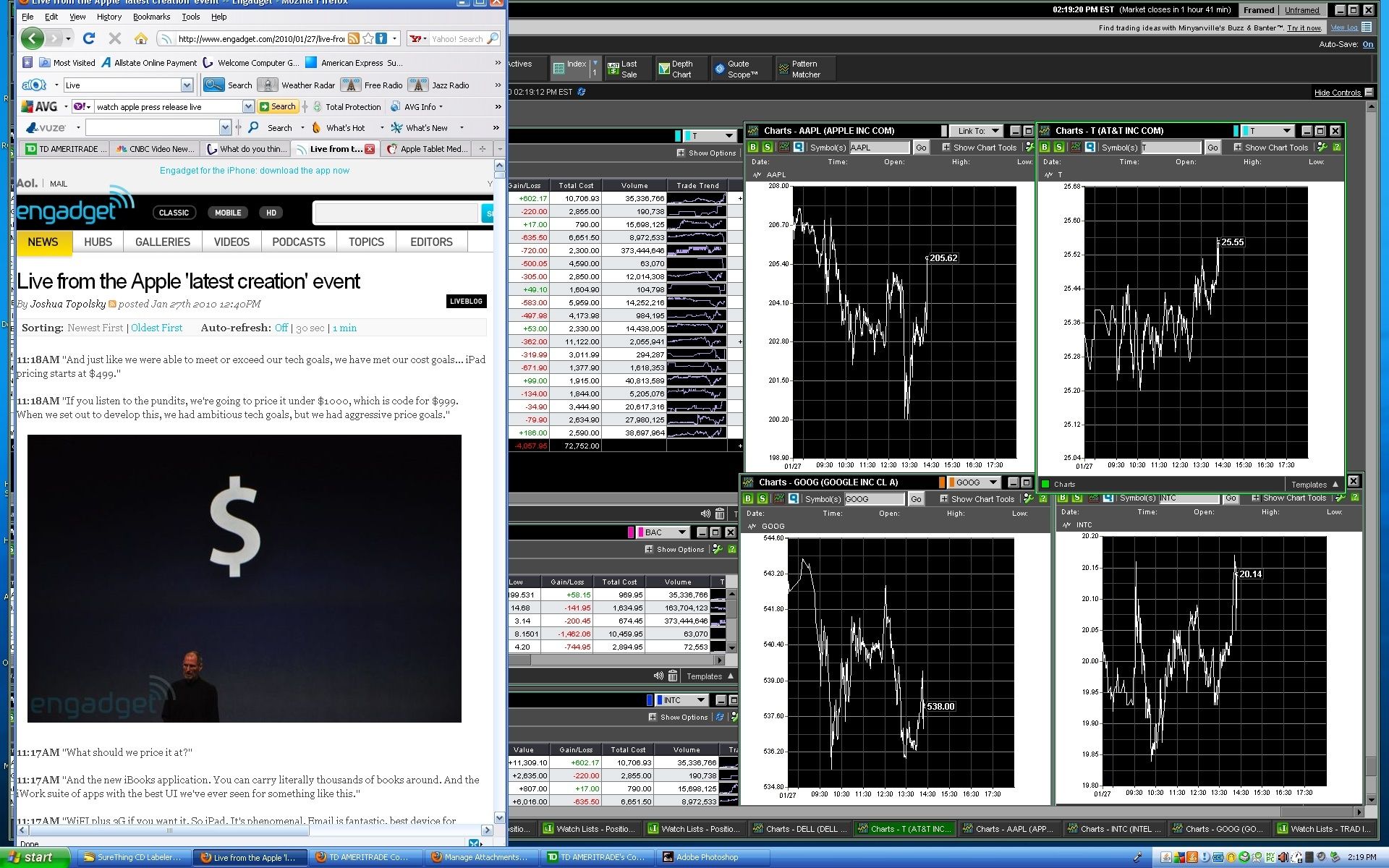The width and height of the screenshot is (1389, 868).
Task: Click the refresh icon beside 02:19:12 PM EST
Action: (581, 92)
